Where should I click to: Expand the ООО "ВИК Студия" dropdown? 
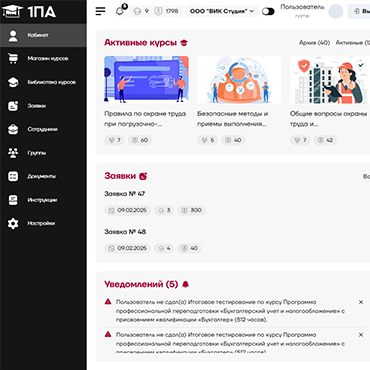(x=222, y=11)
